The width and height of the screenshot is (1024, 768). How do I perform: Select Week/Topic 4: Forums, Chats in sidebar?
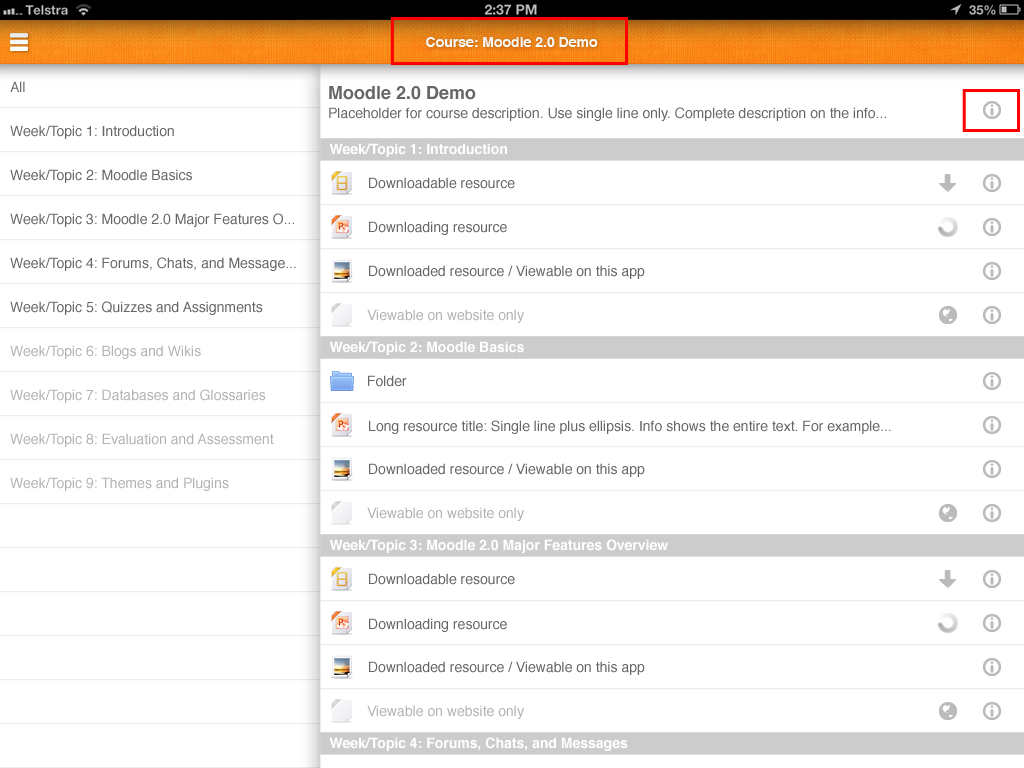160,263
